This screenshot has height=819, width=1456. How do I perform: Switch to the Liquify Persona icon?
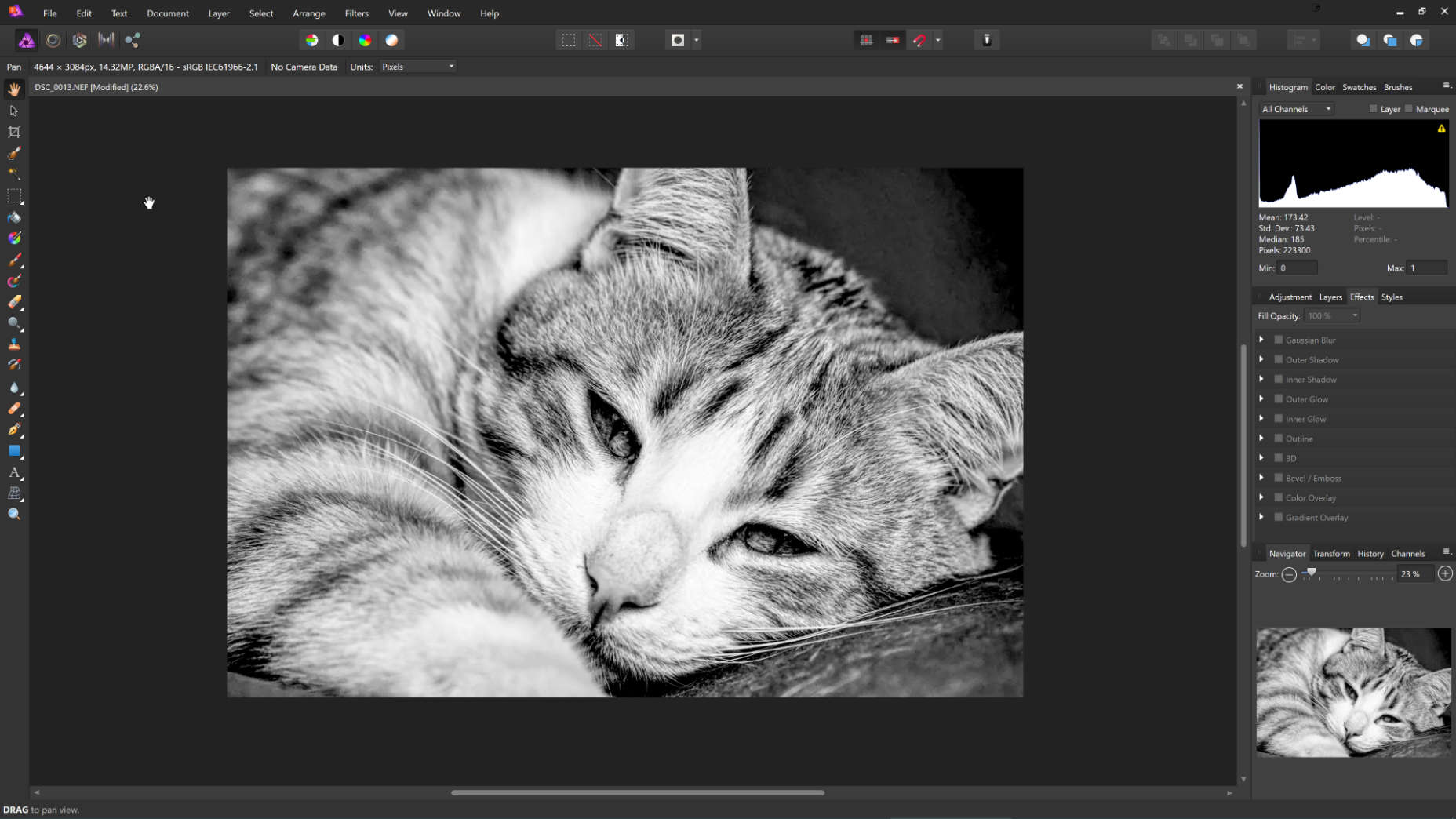click(53, 40)
